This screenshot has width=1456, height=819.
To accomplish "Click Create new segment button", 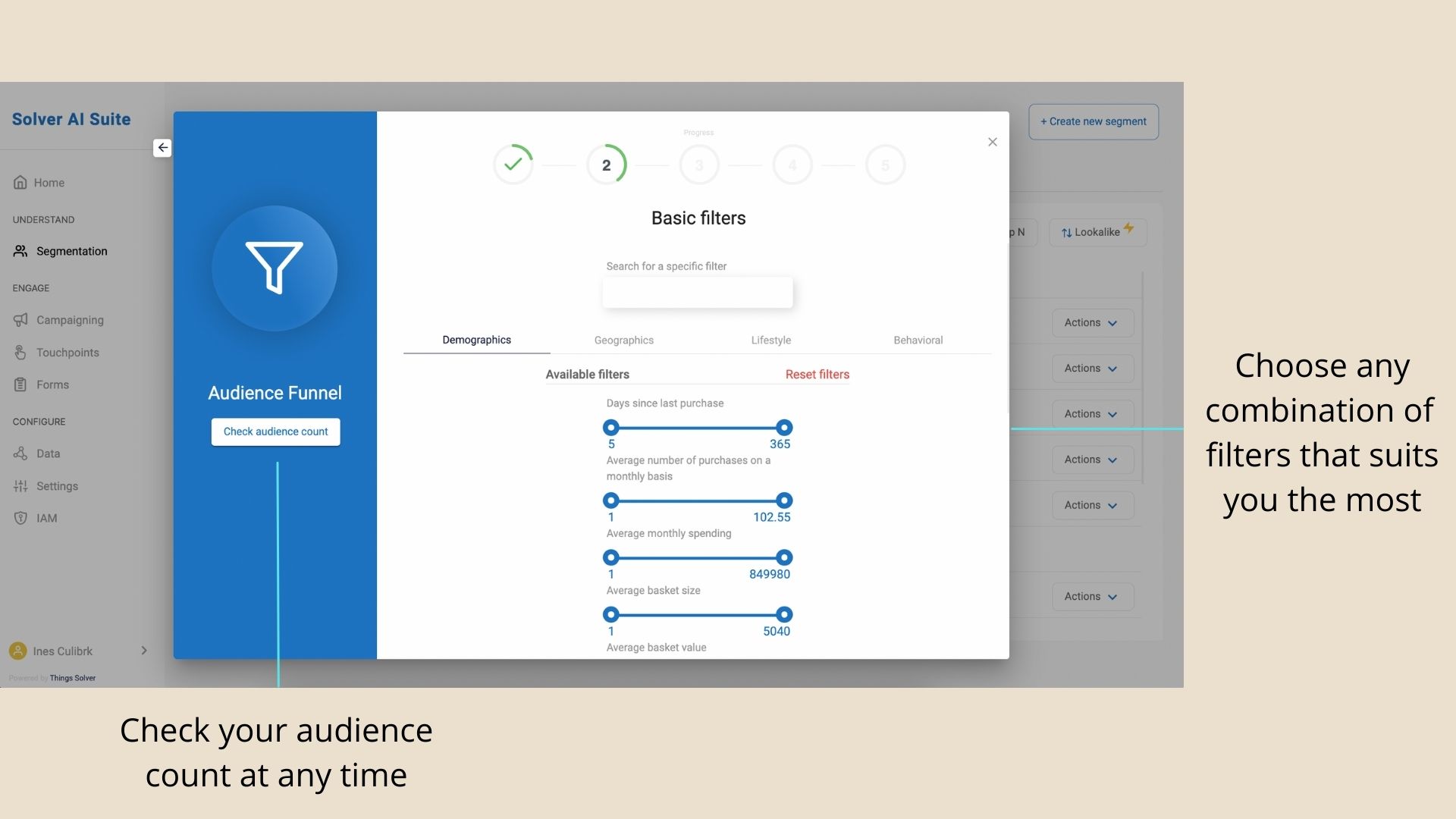I will tap(1094, 121).
